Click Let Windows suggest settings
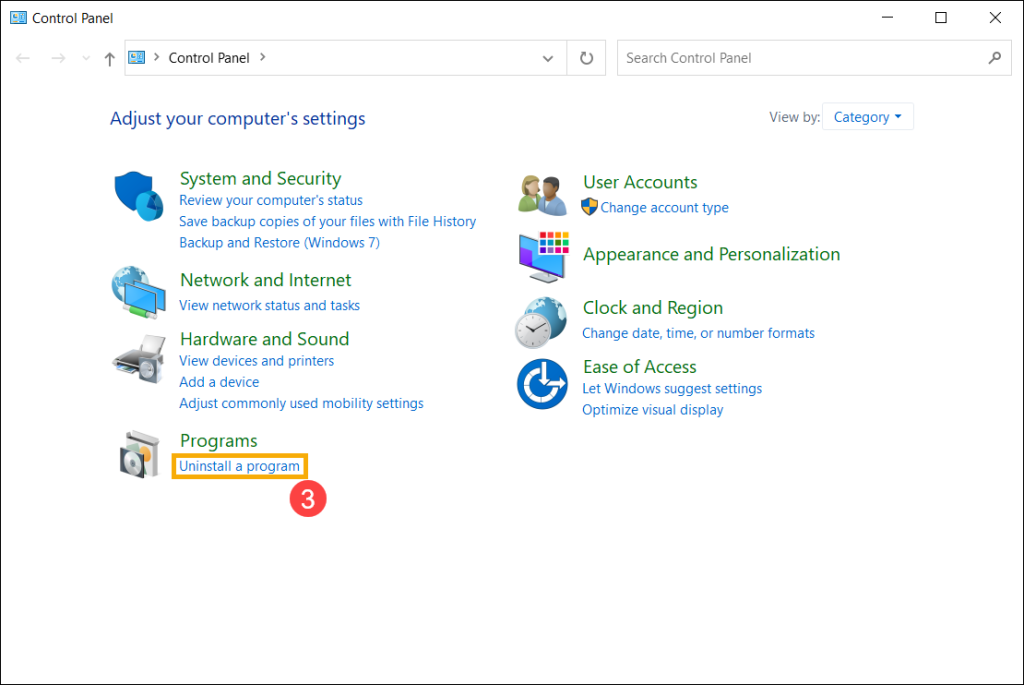 (x=672, y=389)
